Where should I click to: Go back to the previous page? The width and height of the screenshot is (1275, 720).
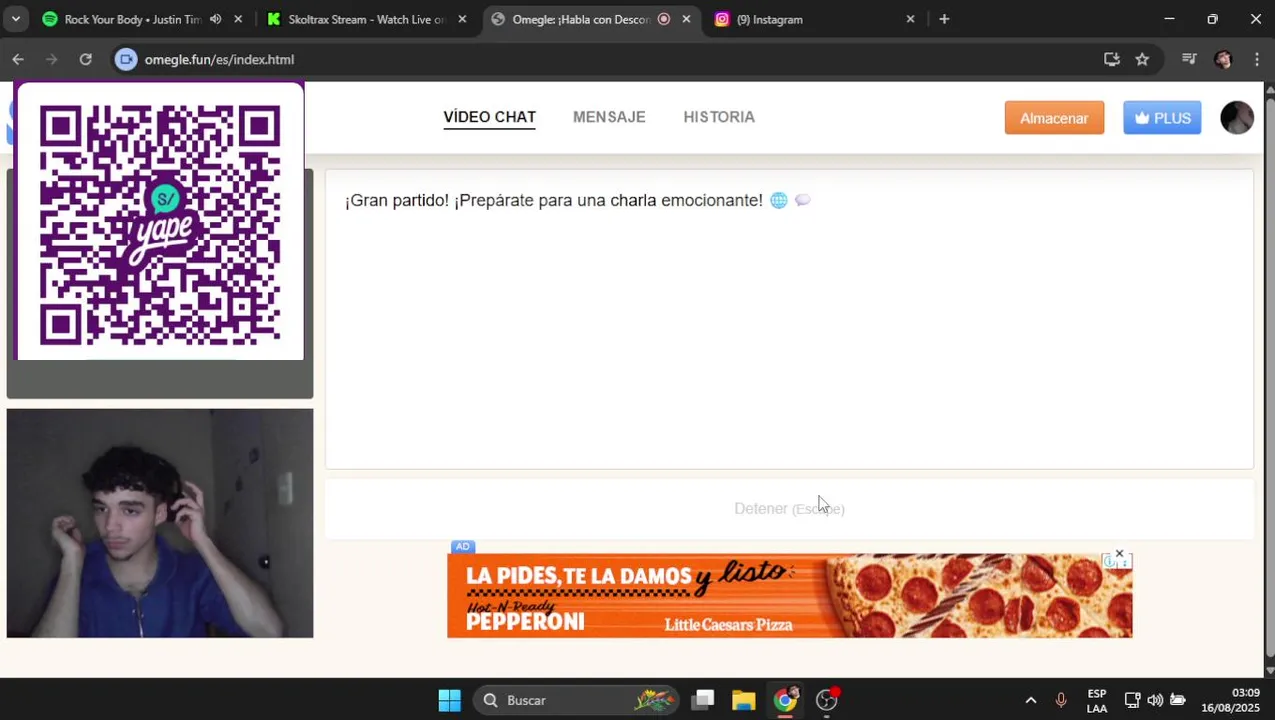click(18, 59)
